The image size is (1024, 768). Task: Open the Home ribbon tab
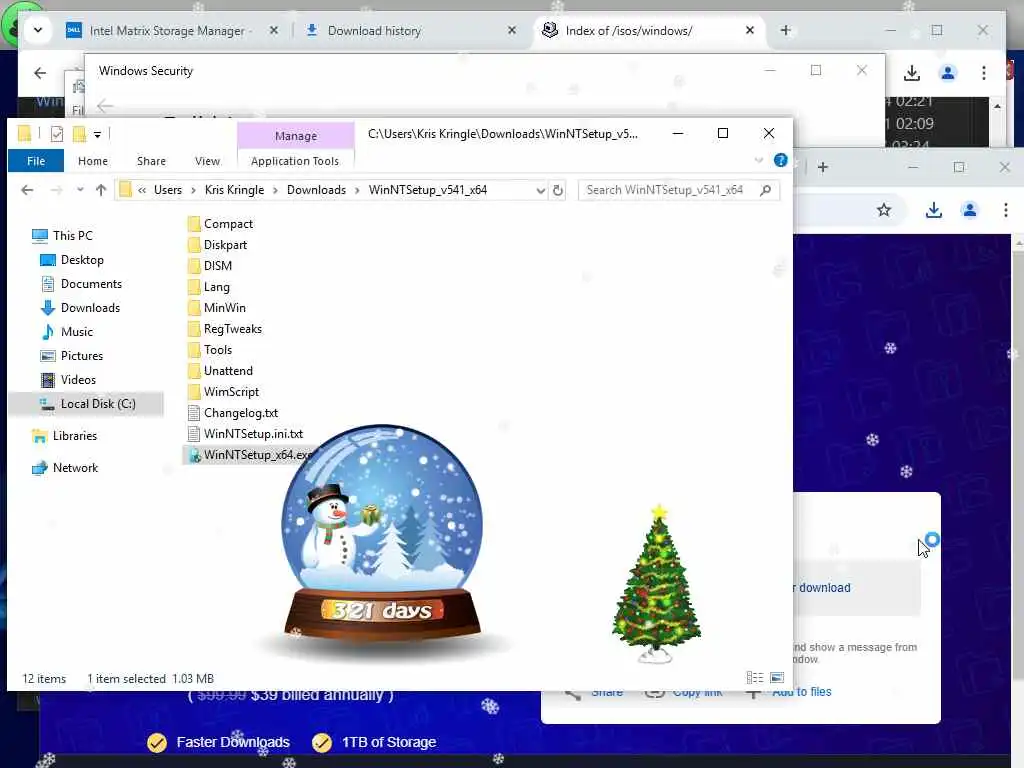pyautogui.click(x=93, y=161)
